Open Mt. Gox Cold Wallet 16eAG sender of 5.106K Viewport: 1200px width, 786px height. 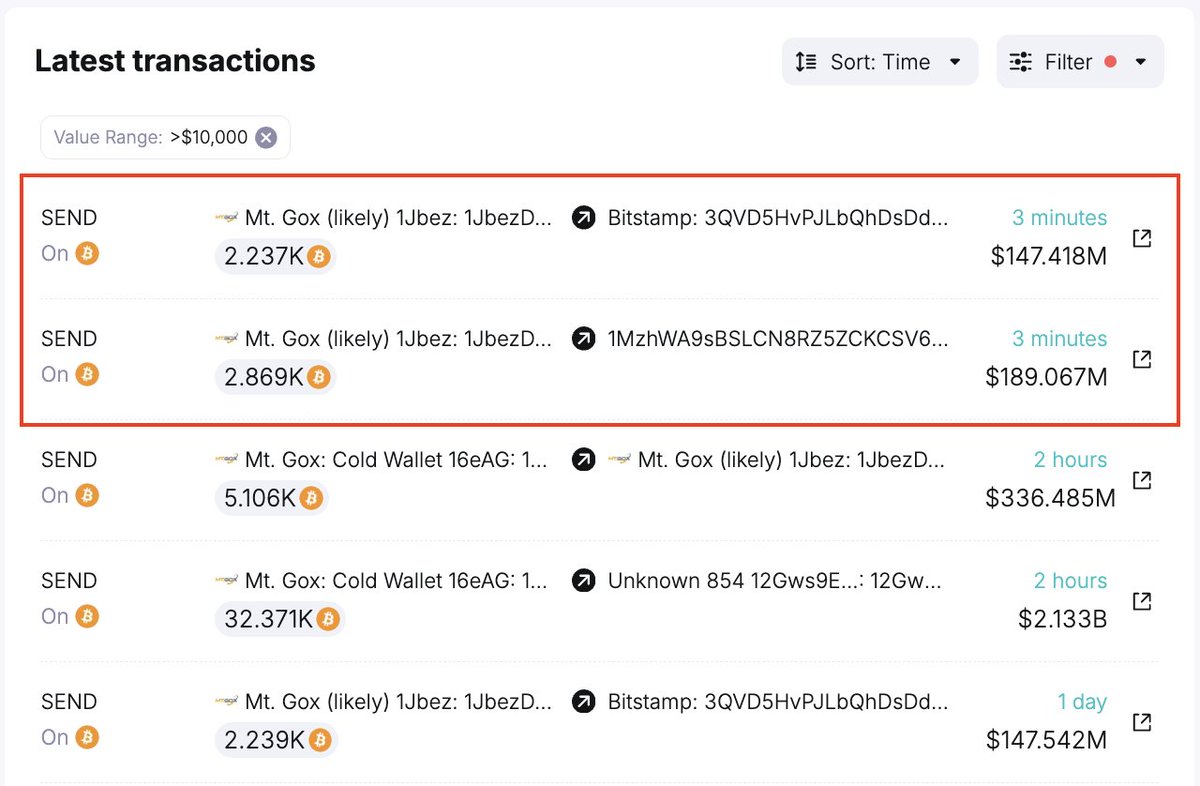point(396,460)
